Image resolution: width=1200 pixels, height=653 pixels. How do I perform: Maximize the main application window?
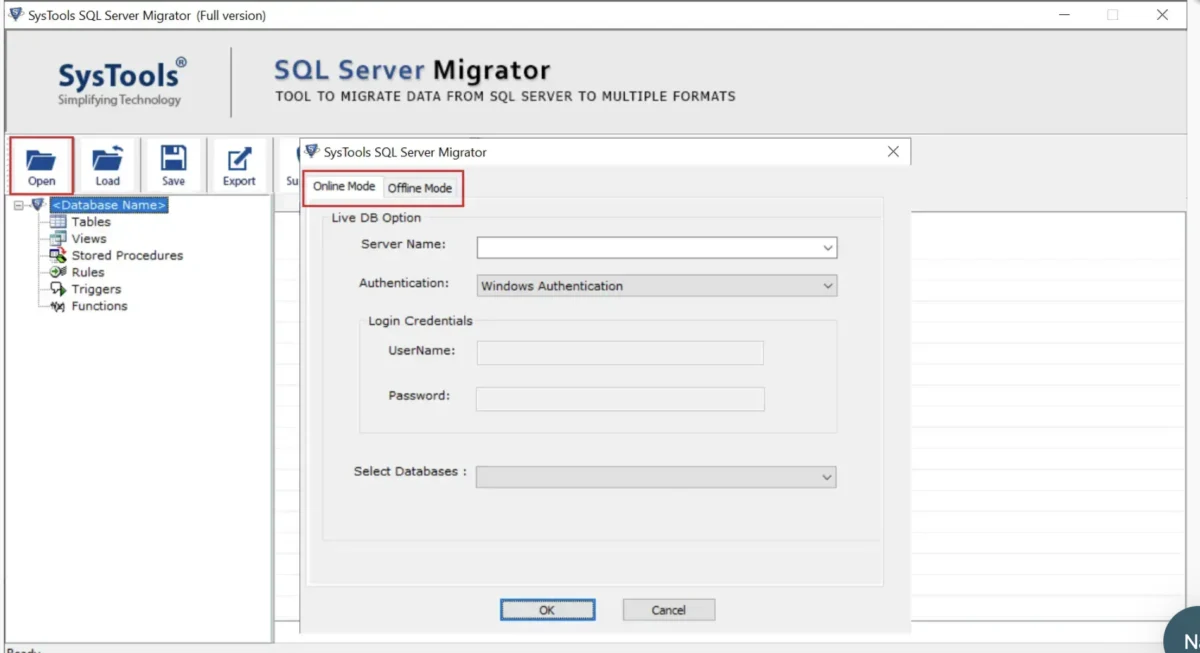(1112, 15)
